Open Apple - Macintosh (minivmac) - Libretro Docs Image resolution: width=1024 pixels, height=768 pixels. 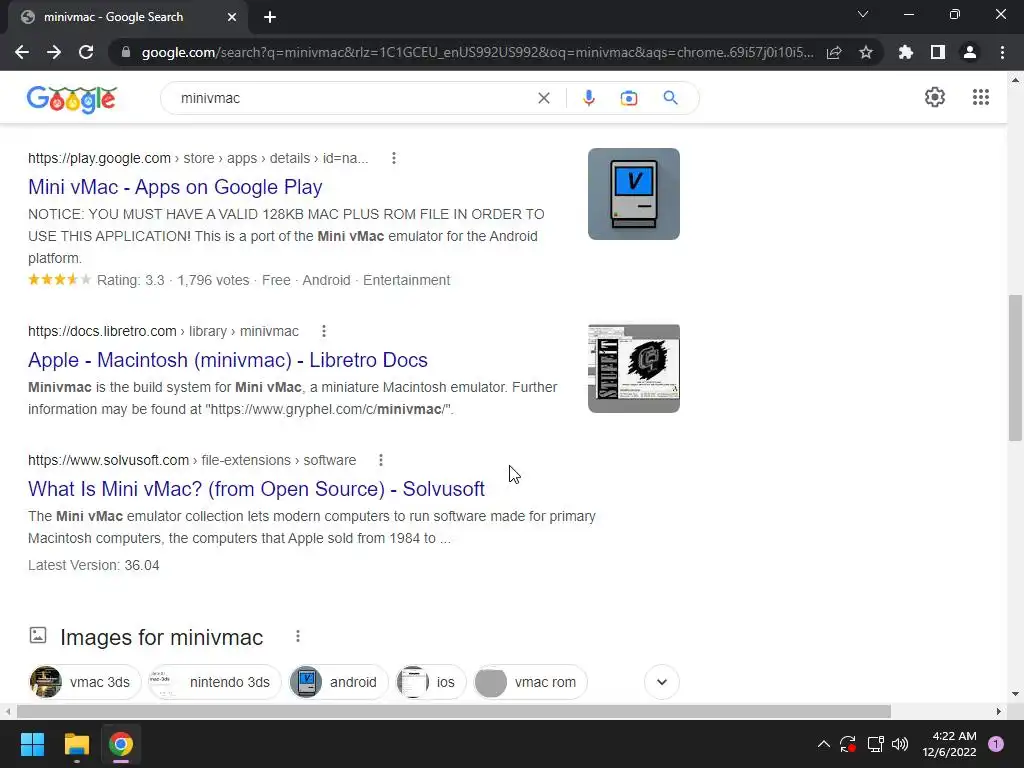click(228, 360)
